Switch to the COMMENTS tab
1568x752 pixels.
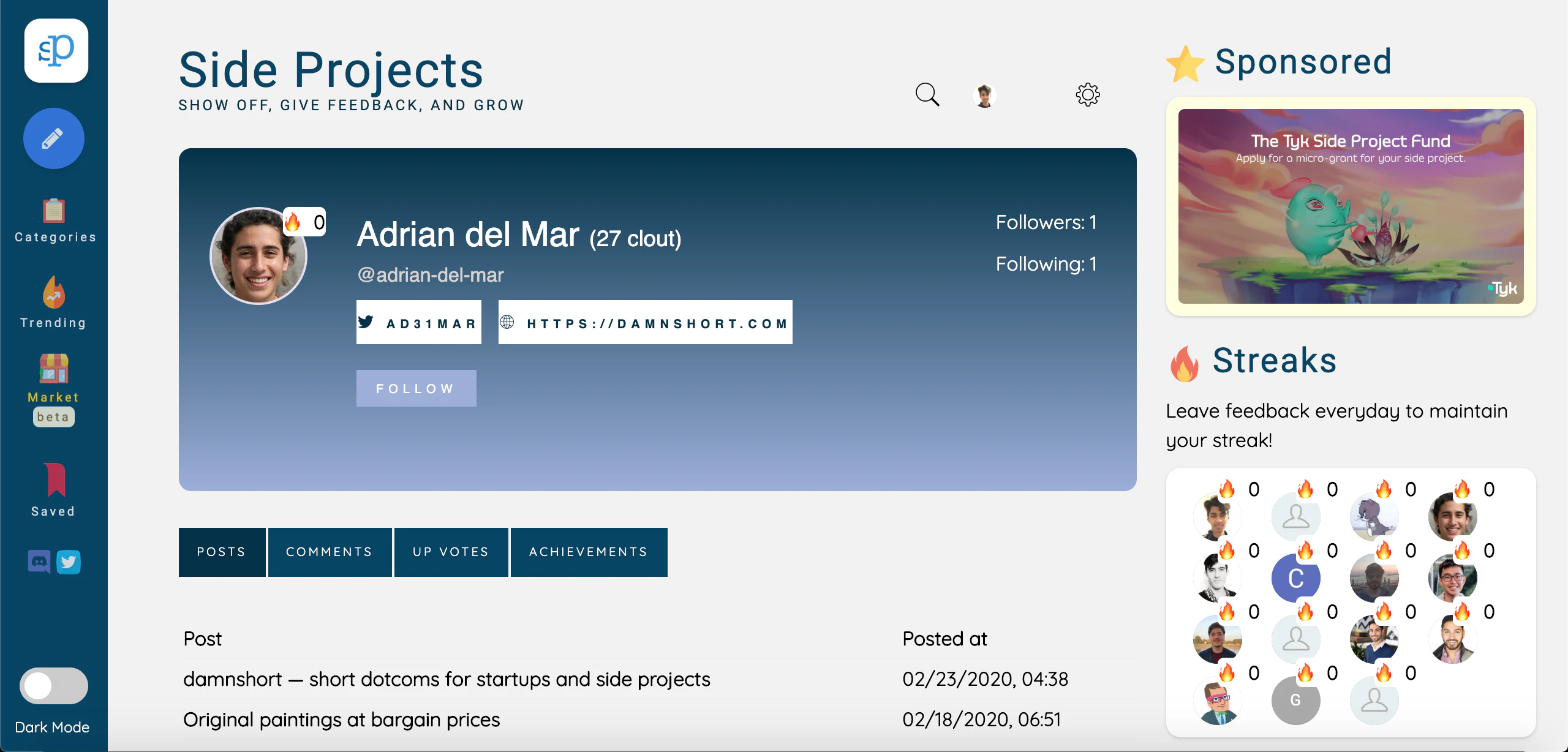(330, 552)
